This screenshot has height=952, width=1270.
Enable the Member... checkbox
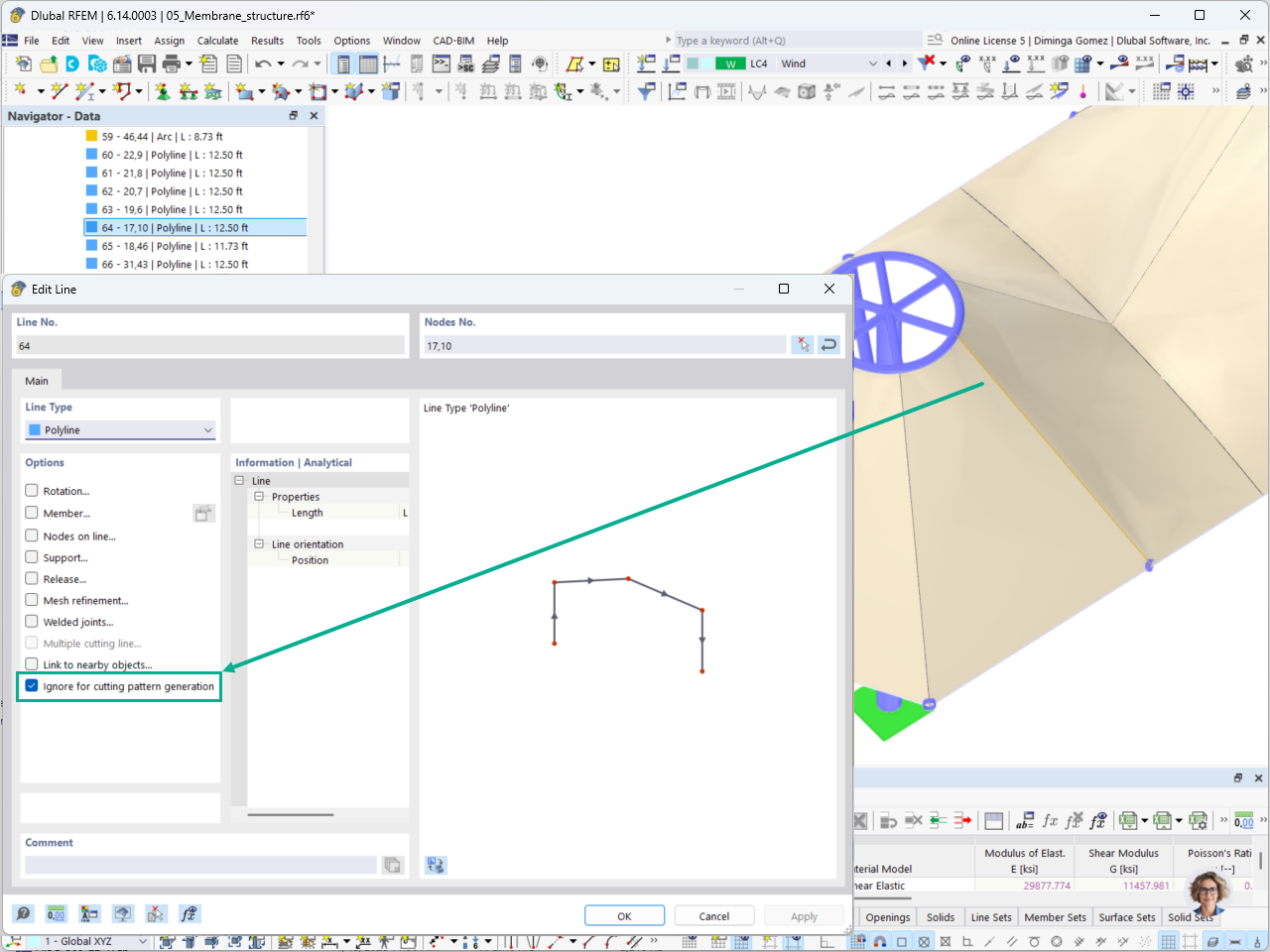[32, 513]
